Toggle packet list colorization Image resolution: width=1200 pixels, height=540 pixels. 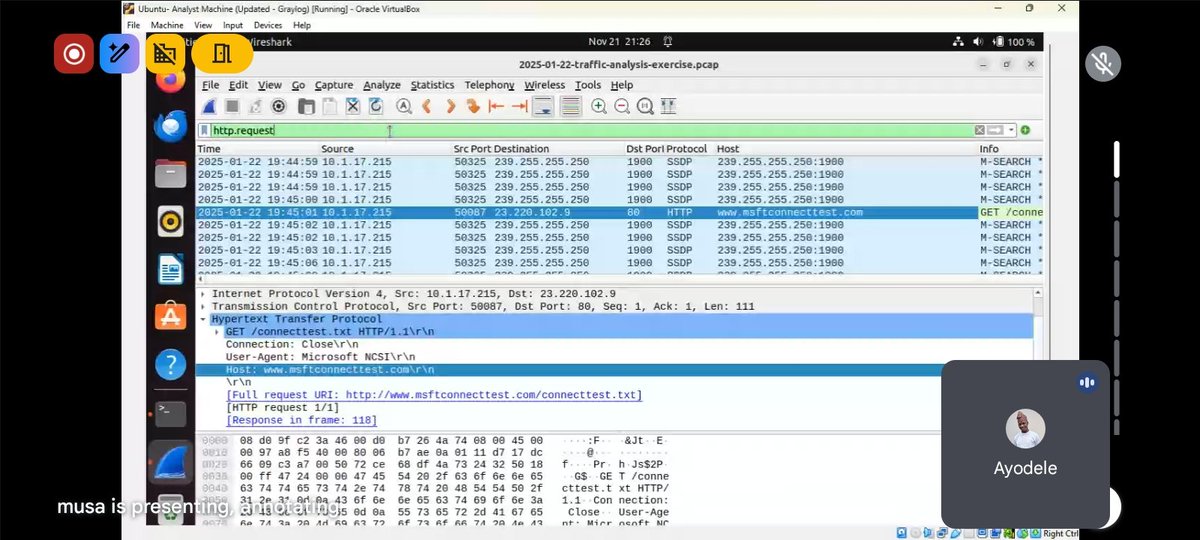click(x=571, y=106)
